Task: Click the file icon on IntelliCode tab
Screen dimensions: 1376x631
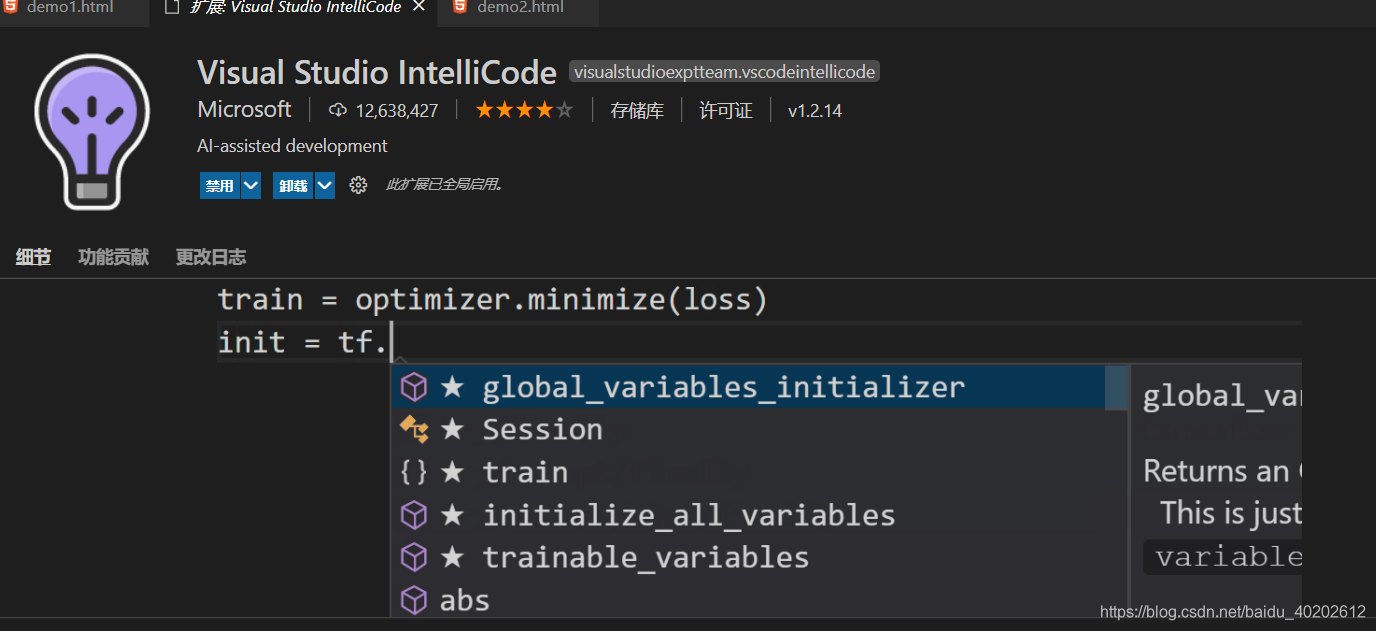Action: [x=172, y=7]
